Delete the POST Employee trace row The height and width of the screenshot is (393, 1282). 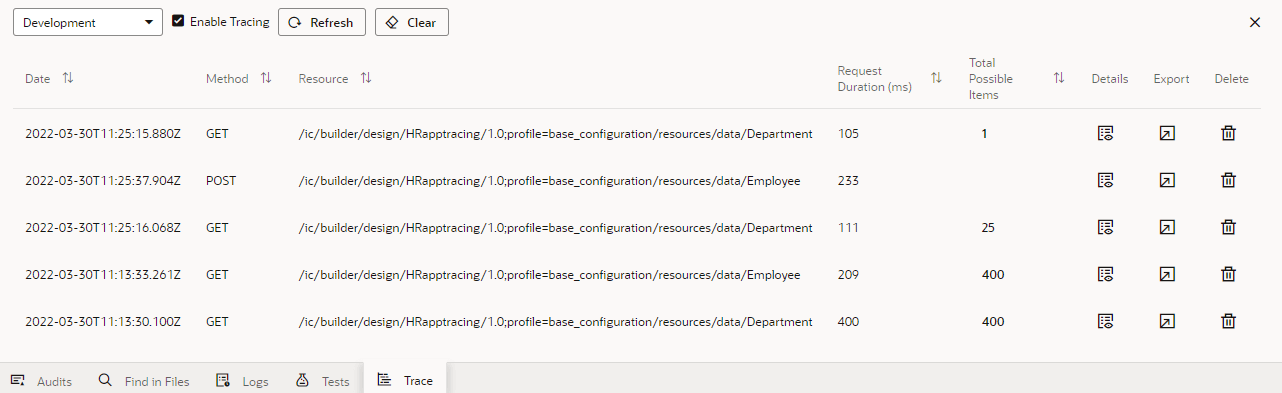(1228, 180)
